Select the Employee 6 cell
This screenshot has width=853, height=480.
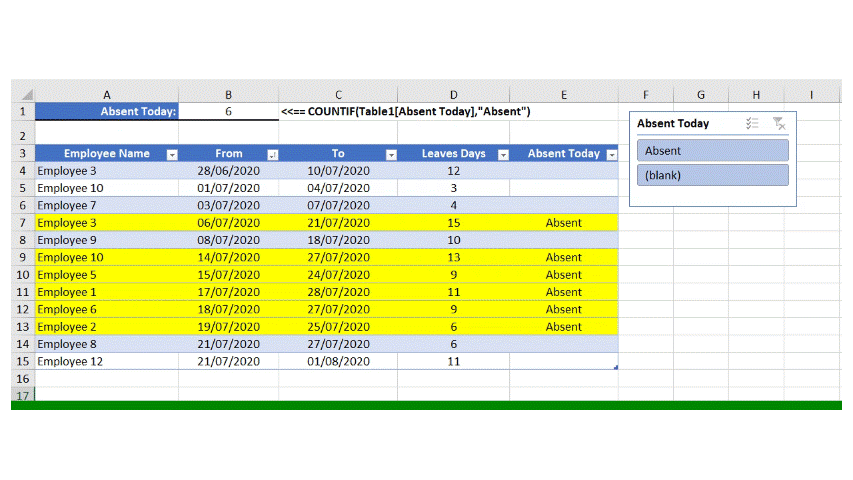coord(107,310)
